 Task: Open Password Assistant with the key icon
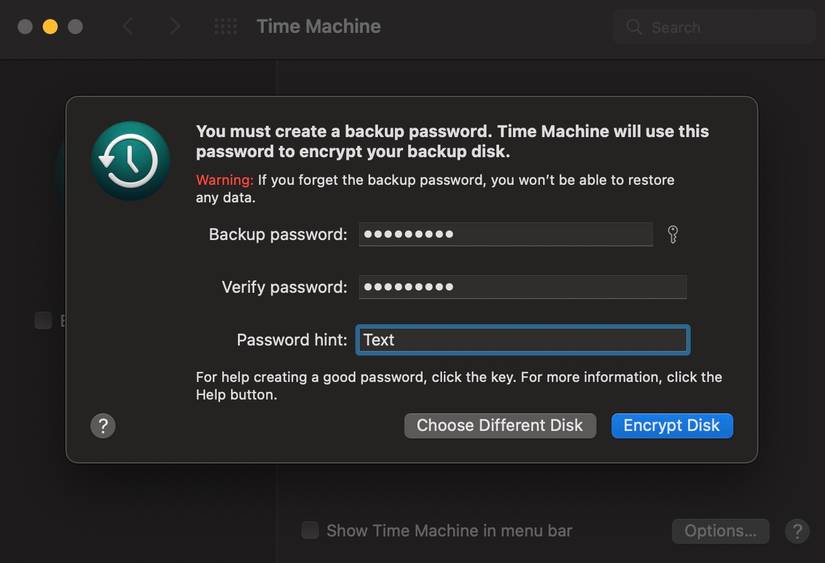click(673, 235)
